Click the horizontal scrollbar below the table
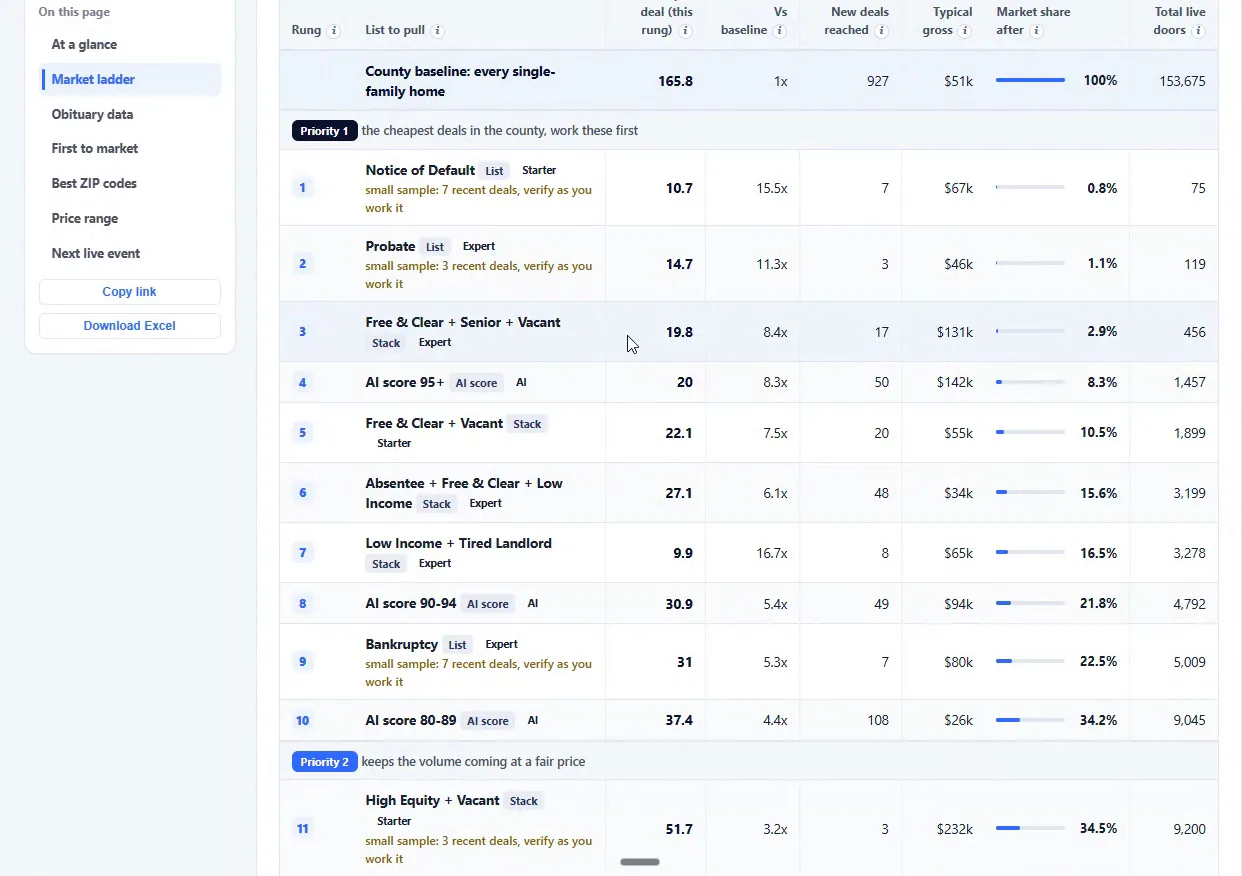 pos(640,862)
